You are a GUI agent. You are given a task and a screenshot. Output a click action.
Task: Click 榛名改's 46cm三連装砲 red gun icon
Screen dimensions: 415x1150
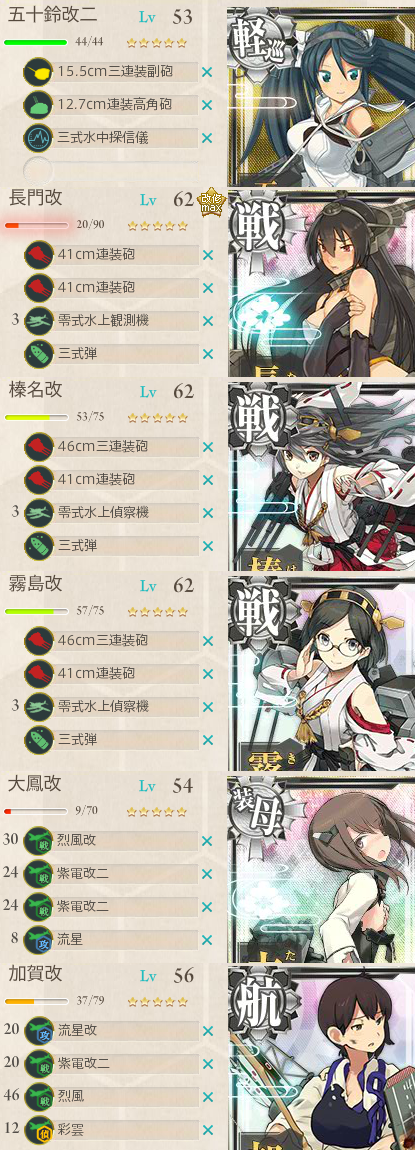pyautogui.click(x=38, y=447)
